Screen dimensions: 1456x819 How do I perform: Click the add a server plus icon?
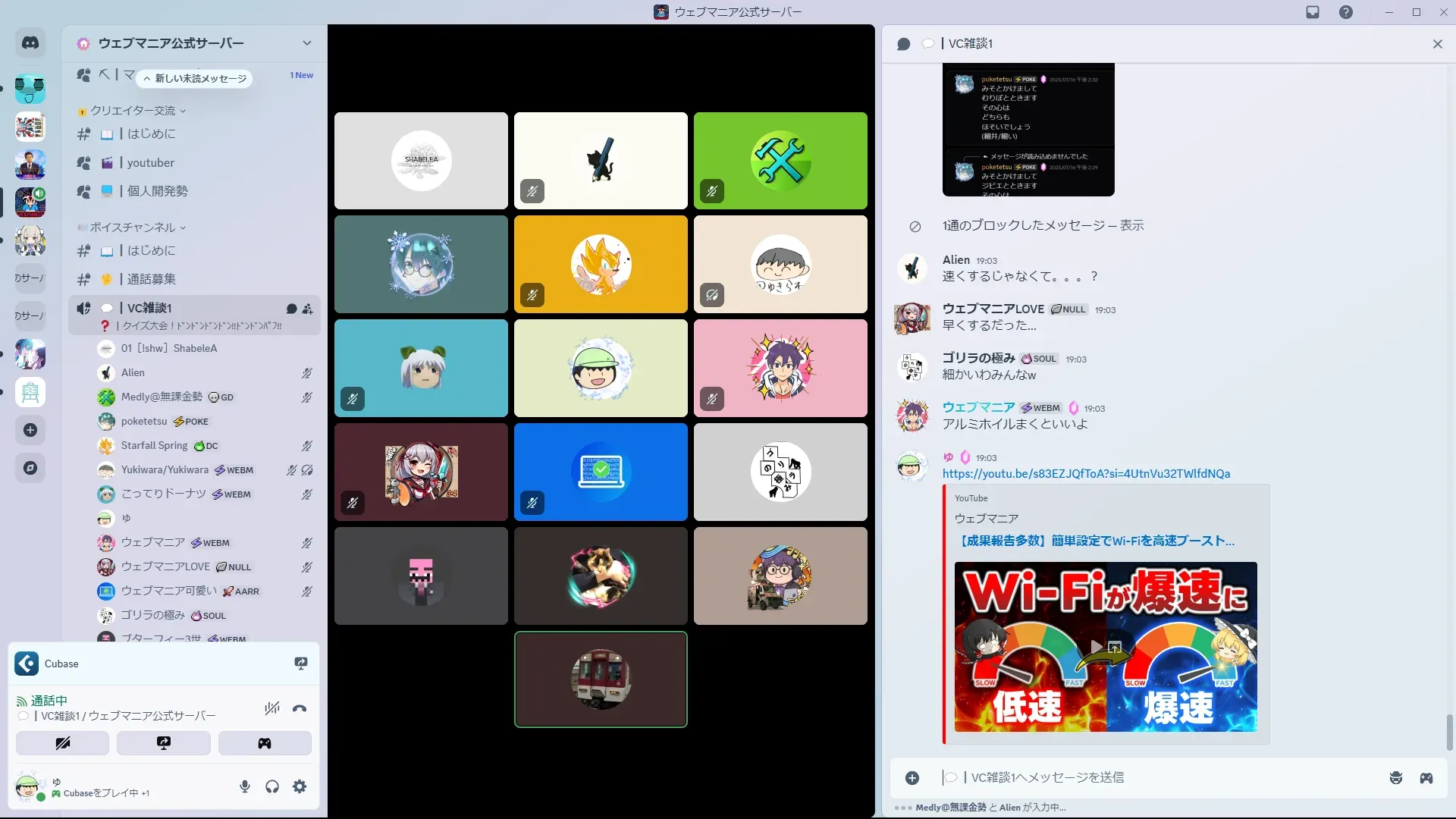[x=30, y=430]
